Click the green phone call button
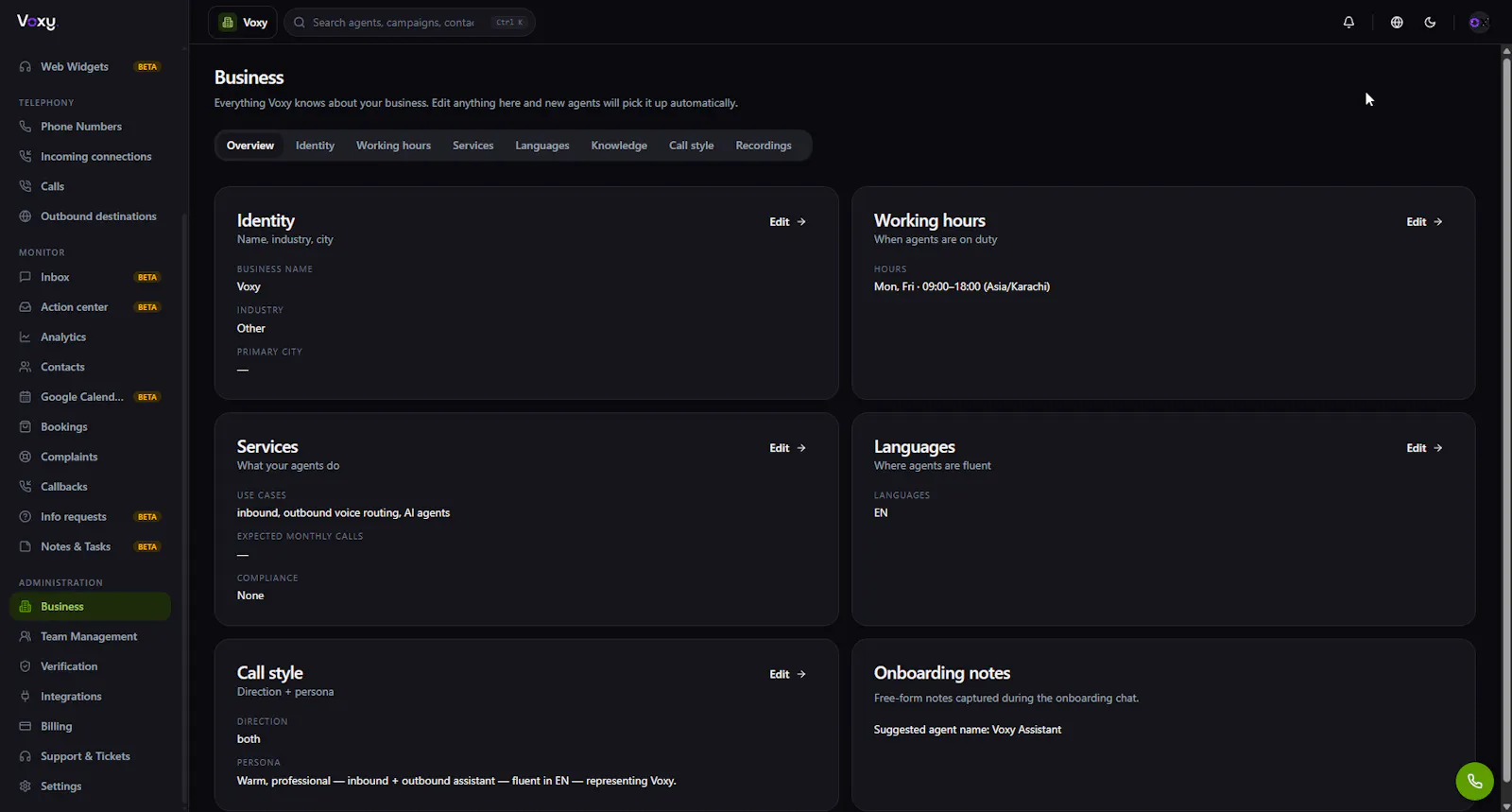Image resolution: width=1512 pixels, height=812 pixels. [1474, 782]
